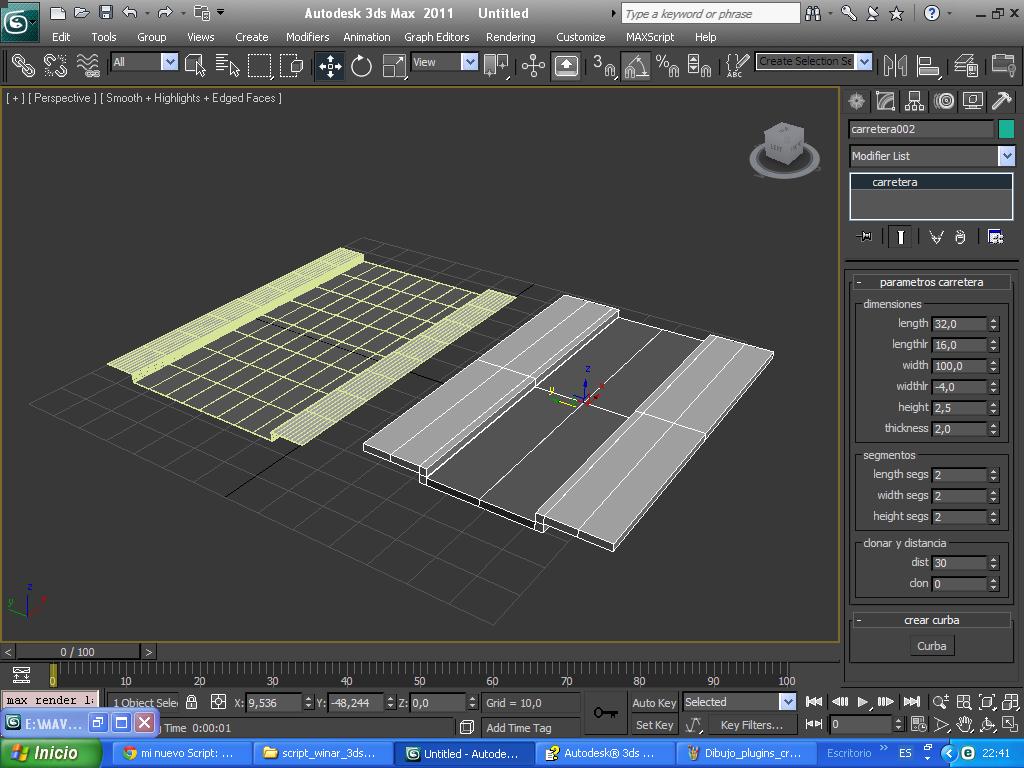The height and width of the screenshot is (768, 1024).
Task: Switch to the Utilities hammer panel
Action: (1001, 101)
